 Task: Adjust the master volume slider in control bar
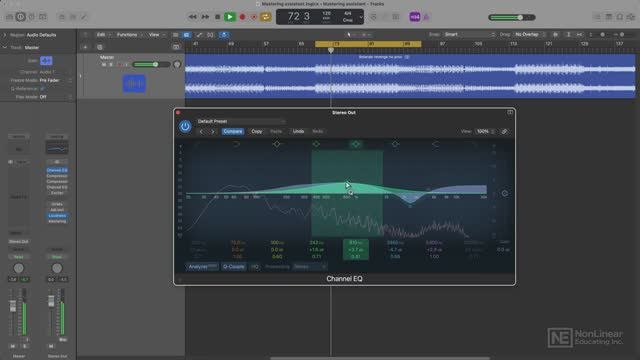(x=512, y=18)
